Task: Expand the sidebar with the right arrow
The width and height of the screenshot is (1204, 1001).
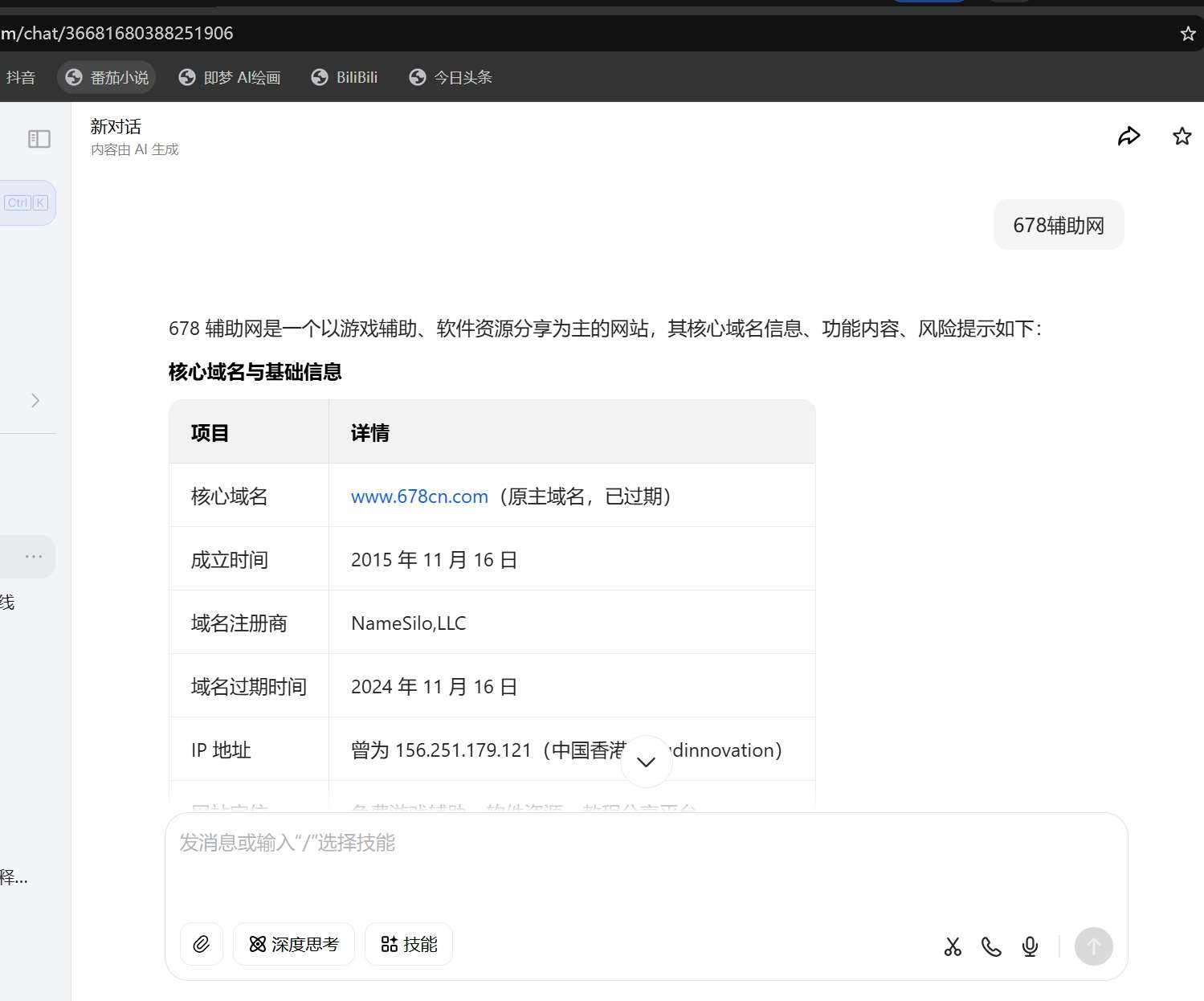Action: point(35,400)
